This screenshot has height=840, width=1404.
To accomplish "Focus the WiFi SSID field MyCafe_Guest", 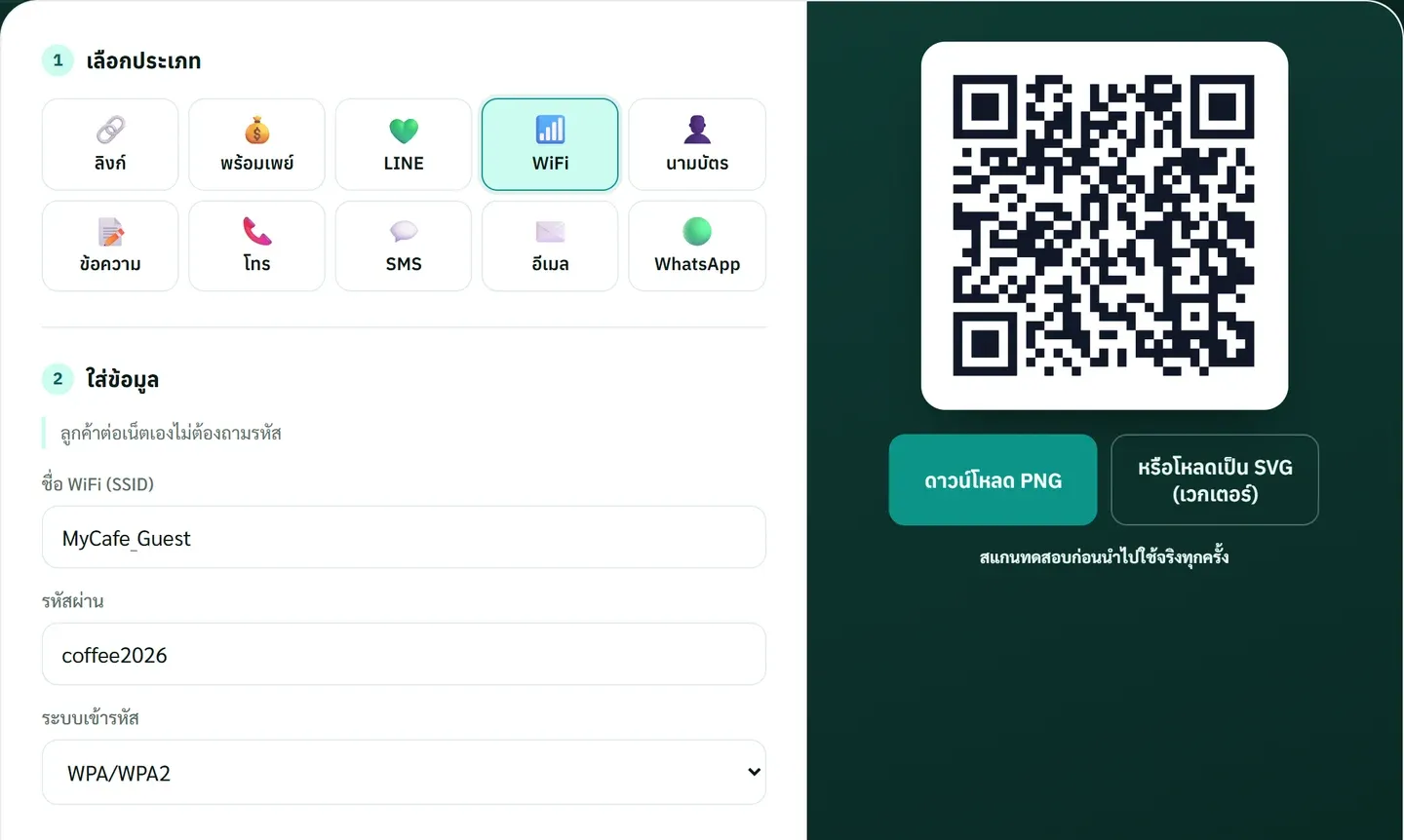I will pyautogui.click(x=404, y=537).
